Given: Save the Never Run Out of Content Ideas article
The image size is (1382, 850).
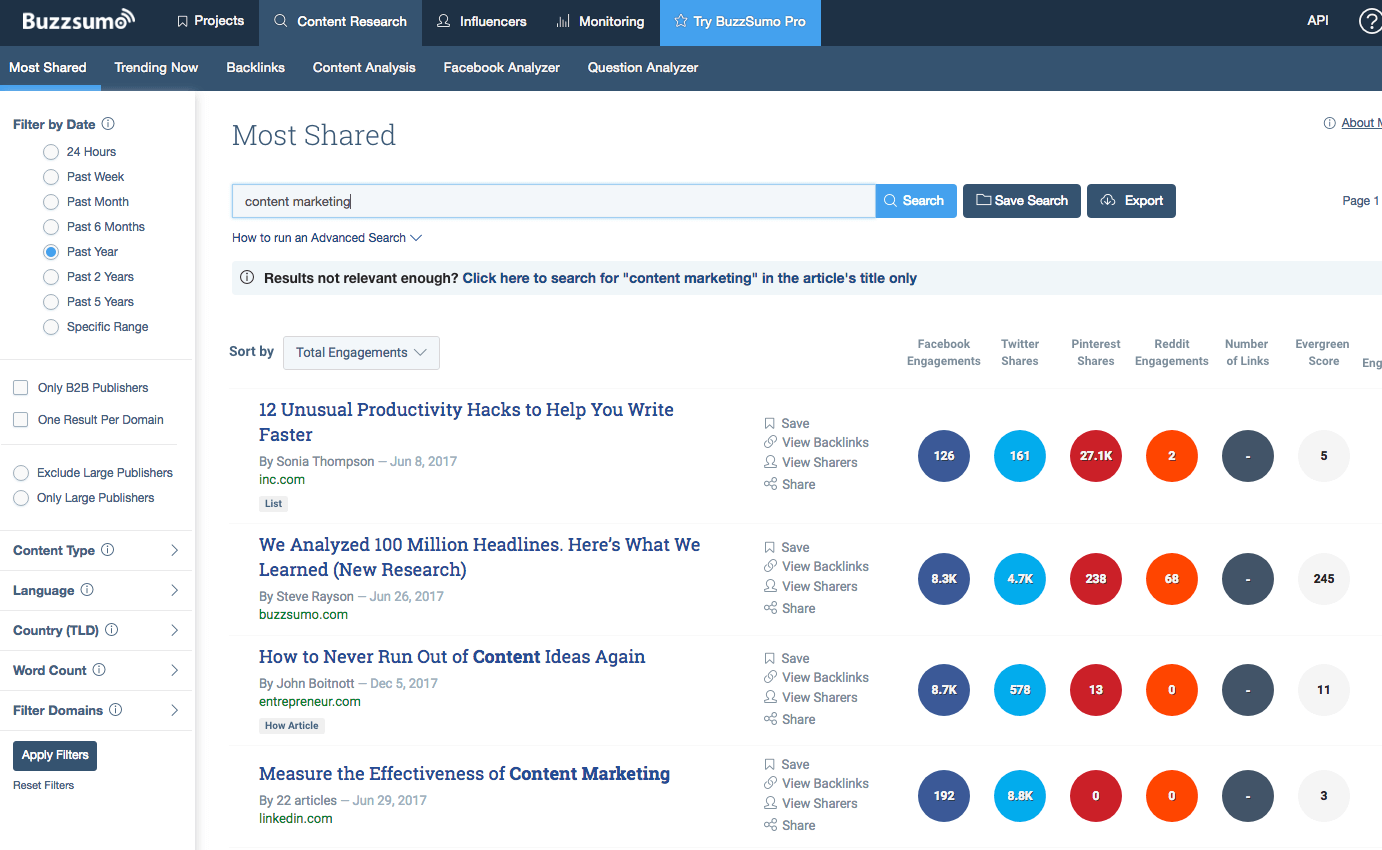Looking at the screenshot, I should point(787,658).
